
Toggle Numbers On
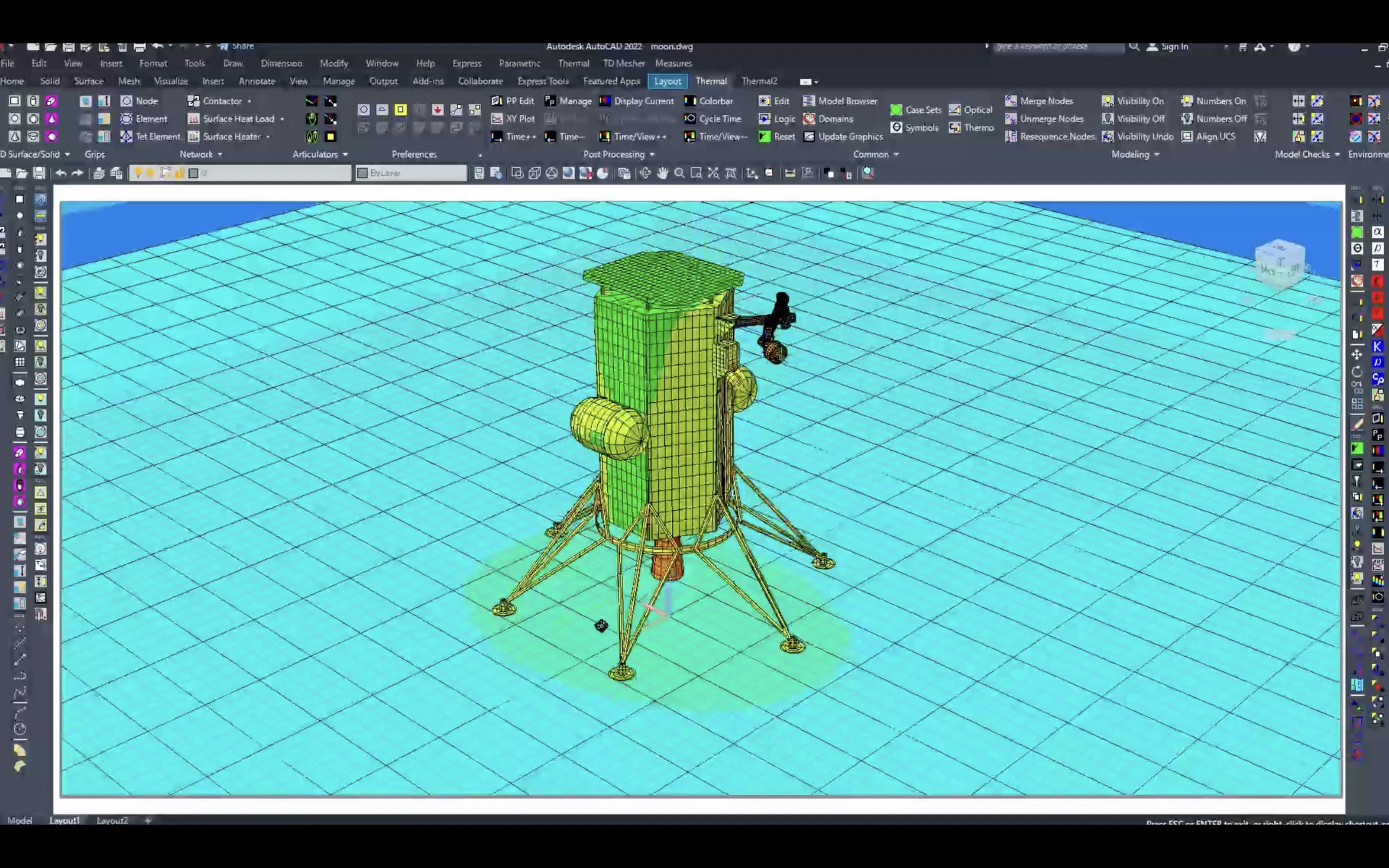click(x=1213, y=101)
